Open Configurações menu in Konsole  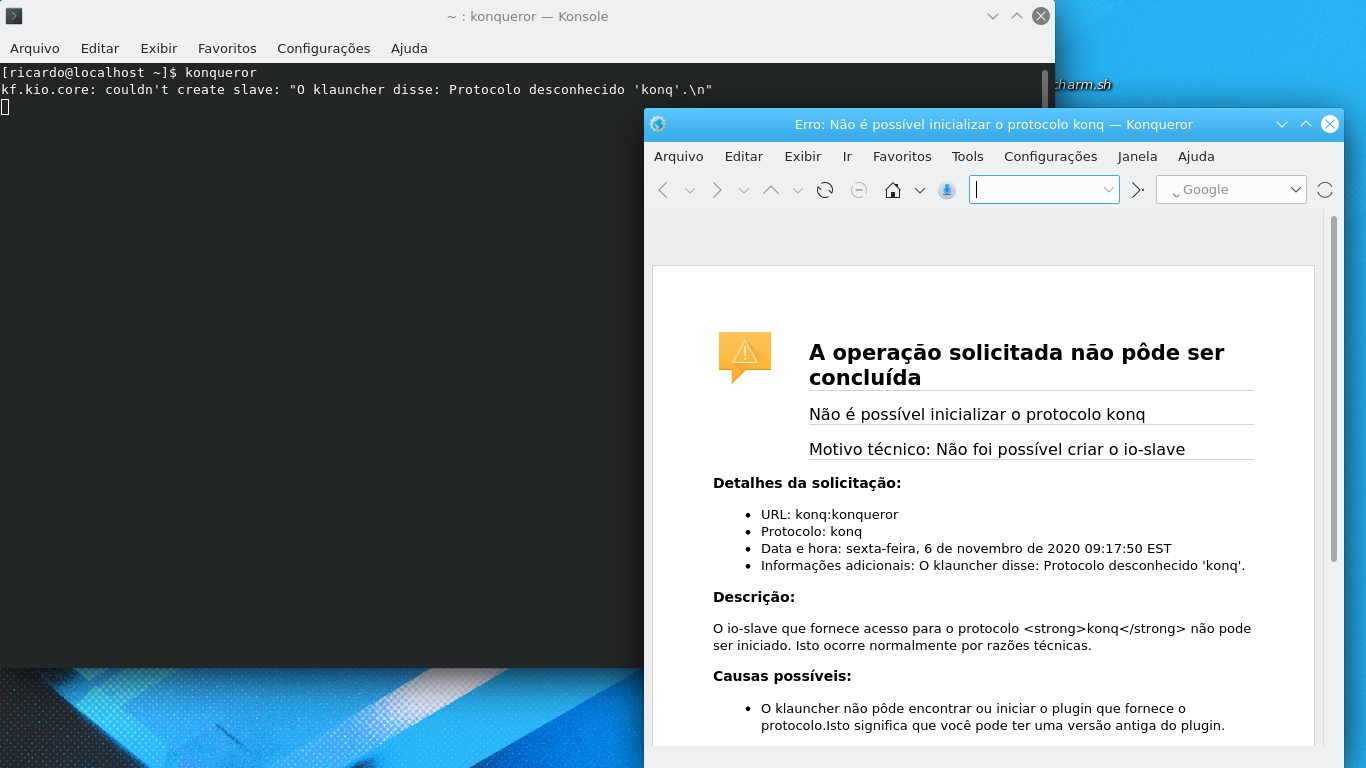point(324,49)
